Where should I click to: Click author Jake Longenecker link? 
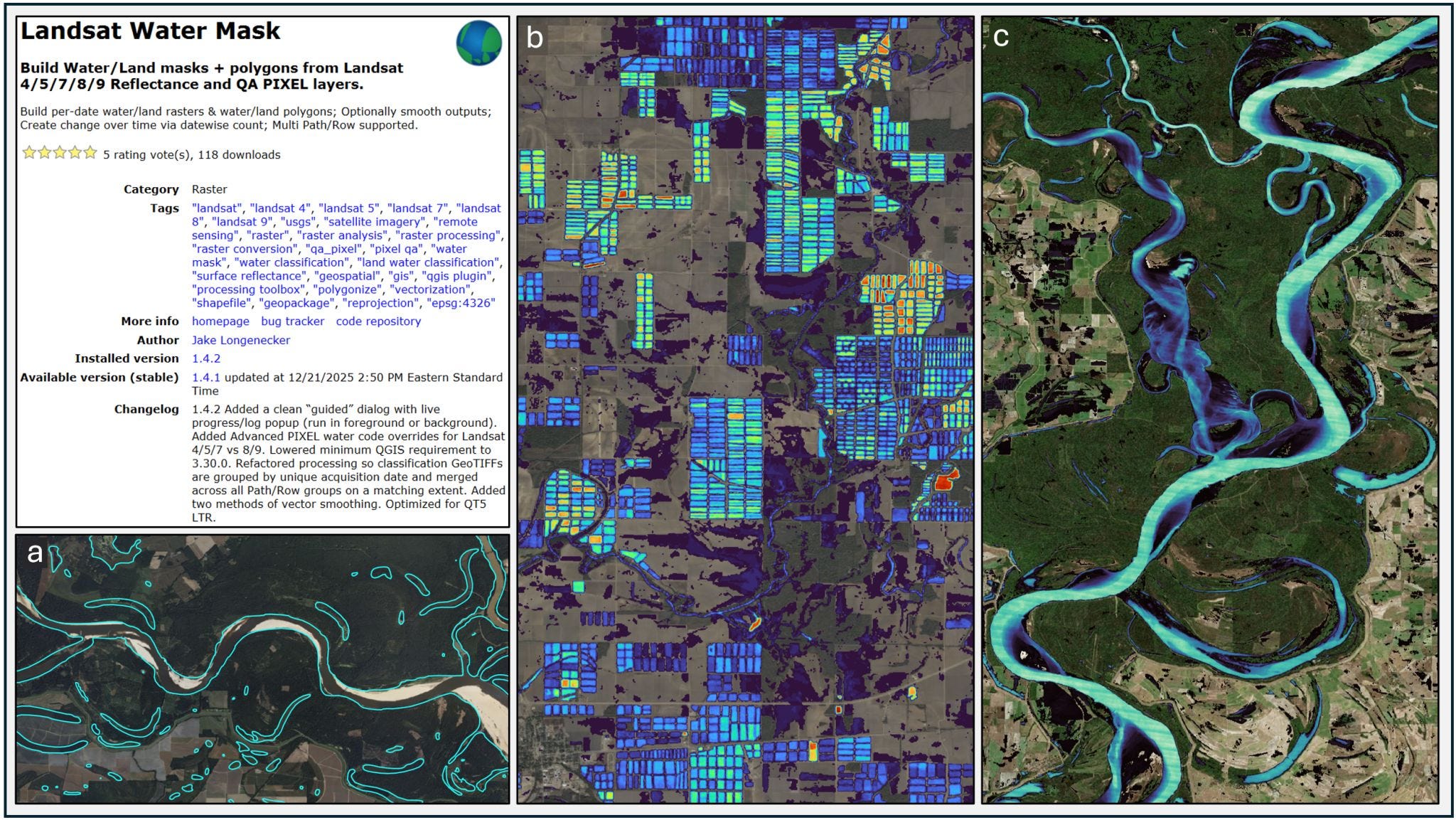pos(240,340)
